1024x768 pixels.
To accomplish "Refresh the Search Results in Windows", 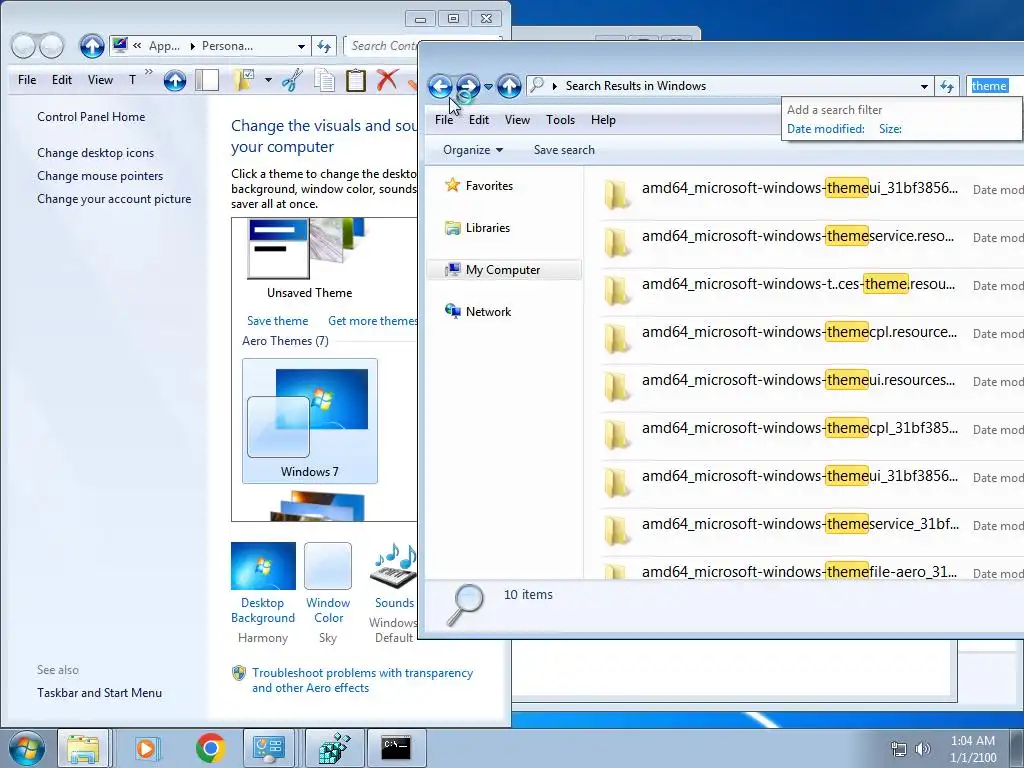I will click(x=947, y=86).
